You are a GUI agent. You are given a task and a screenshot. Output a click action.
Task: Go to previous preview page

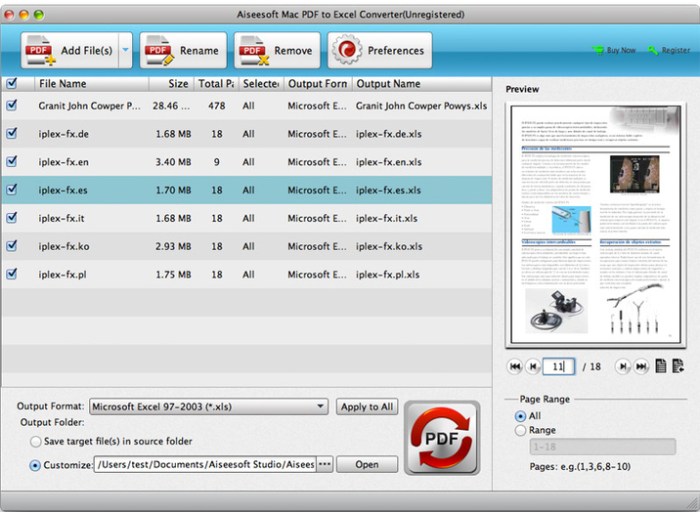[x=532, y=366]
